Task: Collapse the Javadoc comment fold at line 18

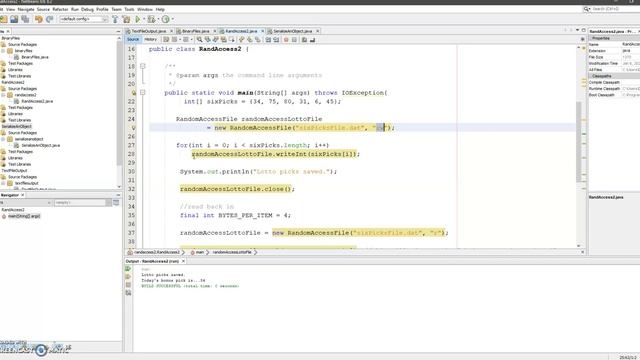Action: tap(142, 66)
